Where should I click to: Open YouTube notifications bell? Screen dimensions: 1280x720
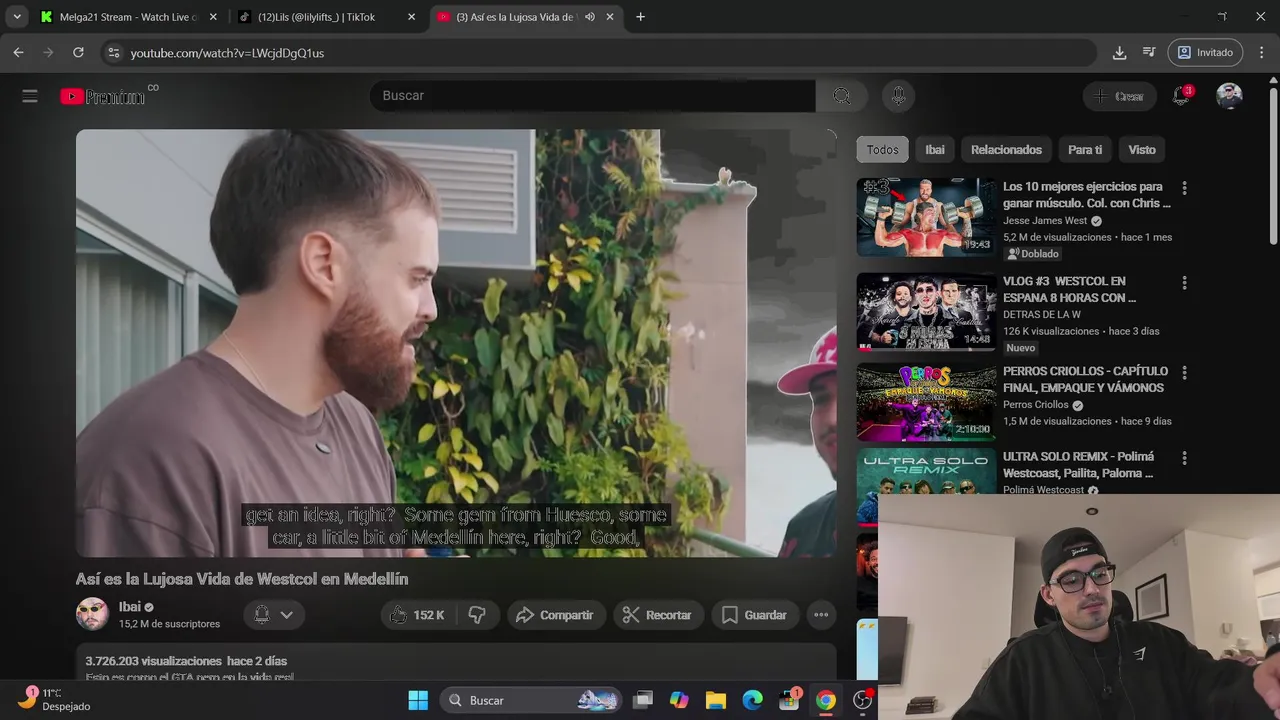(x=1181, y=96)
